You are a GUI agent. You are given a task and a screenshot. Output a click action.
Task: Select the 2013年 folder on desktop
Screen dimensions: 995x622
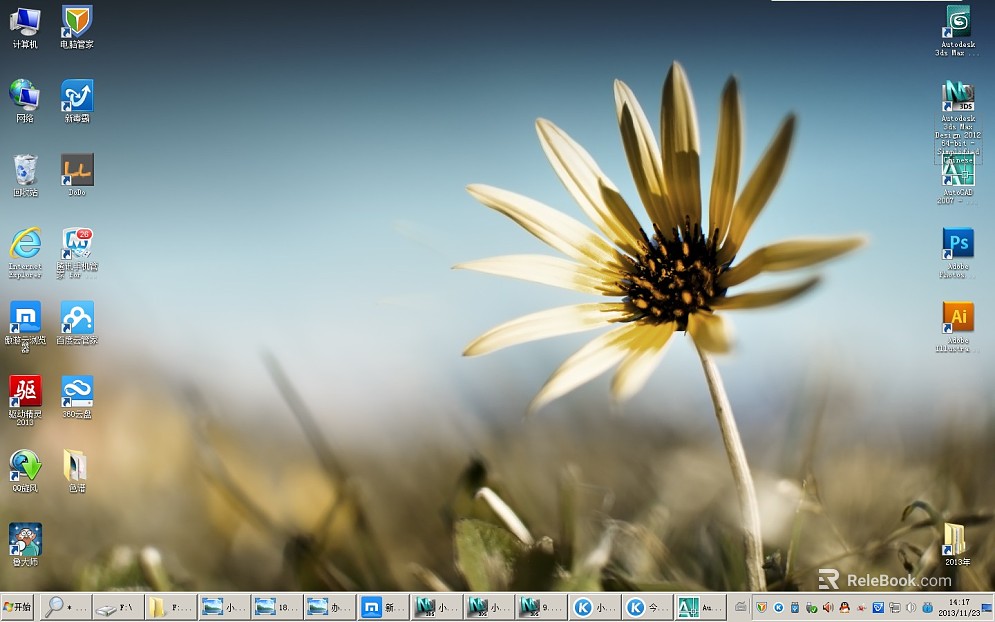click(956, 540)
